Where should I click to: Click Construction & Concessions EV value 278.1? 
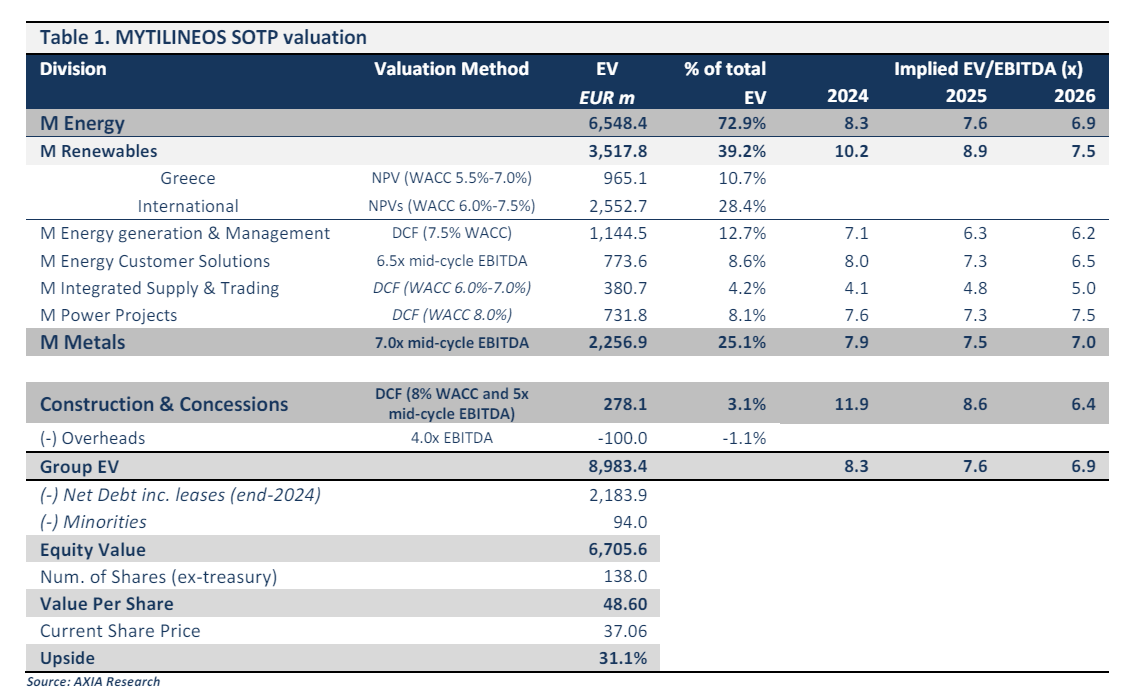(625, 404)
